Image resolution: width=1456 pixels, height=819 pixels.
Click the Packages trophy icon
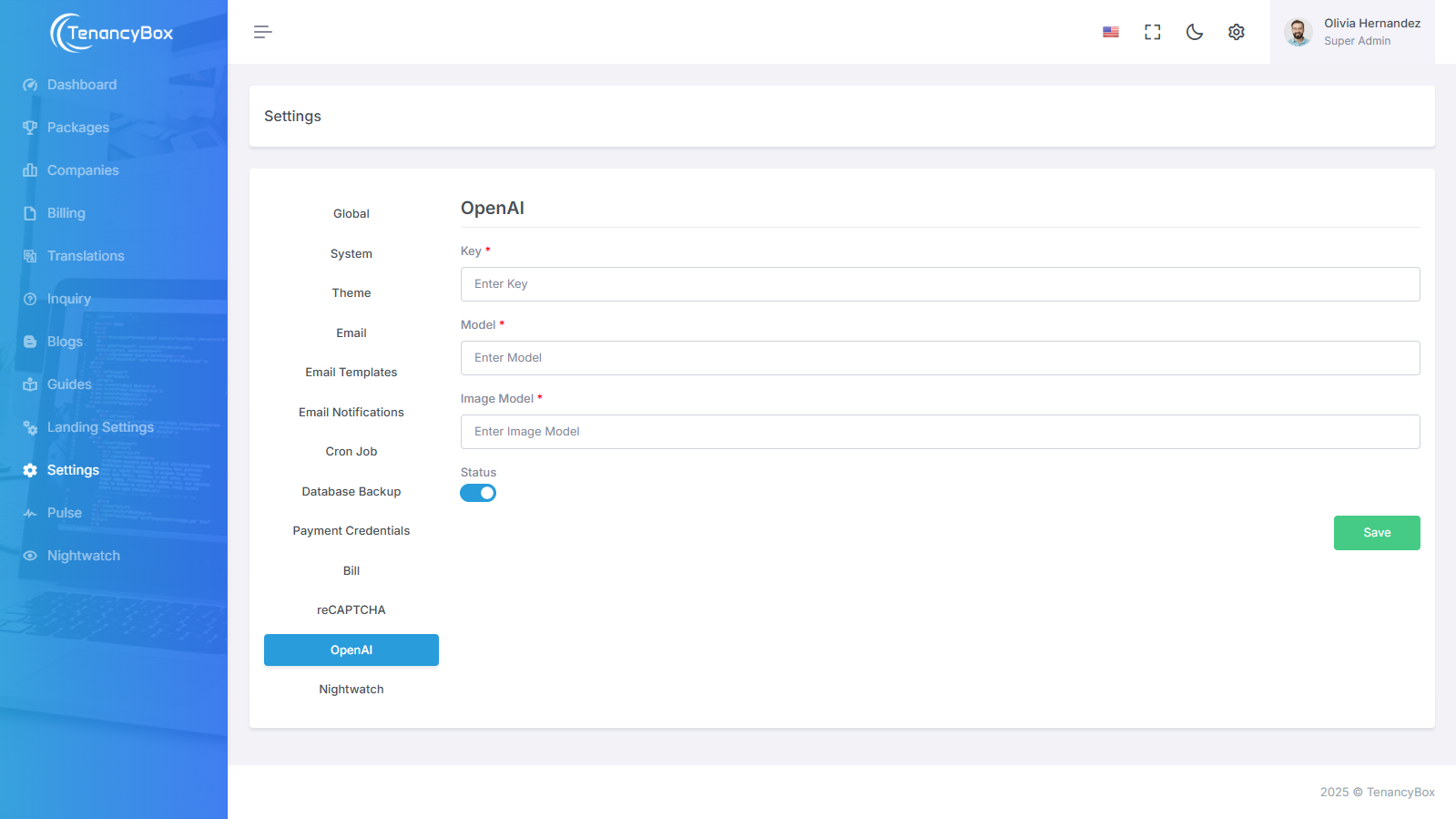[30, 128]
